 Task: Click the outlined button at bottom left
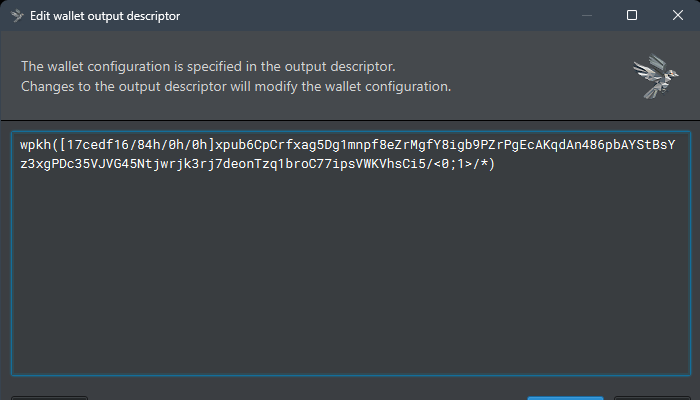click(x=50, y=398)
